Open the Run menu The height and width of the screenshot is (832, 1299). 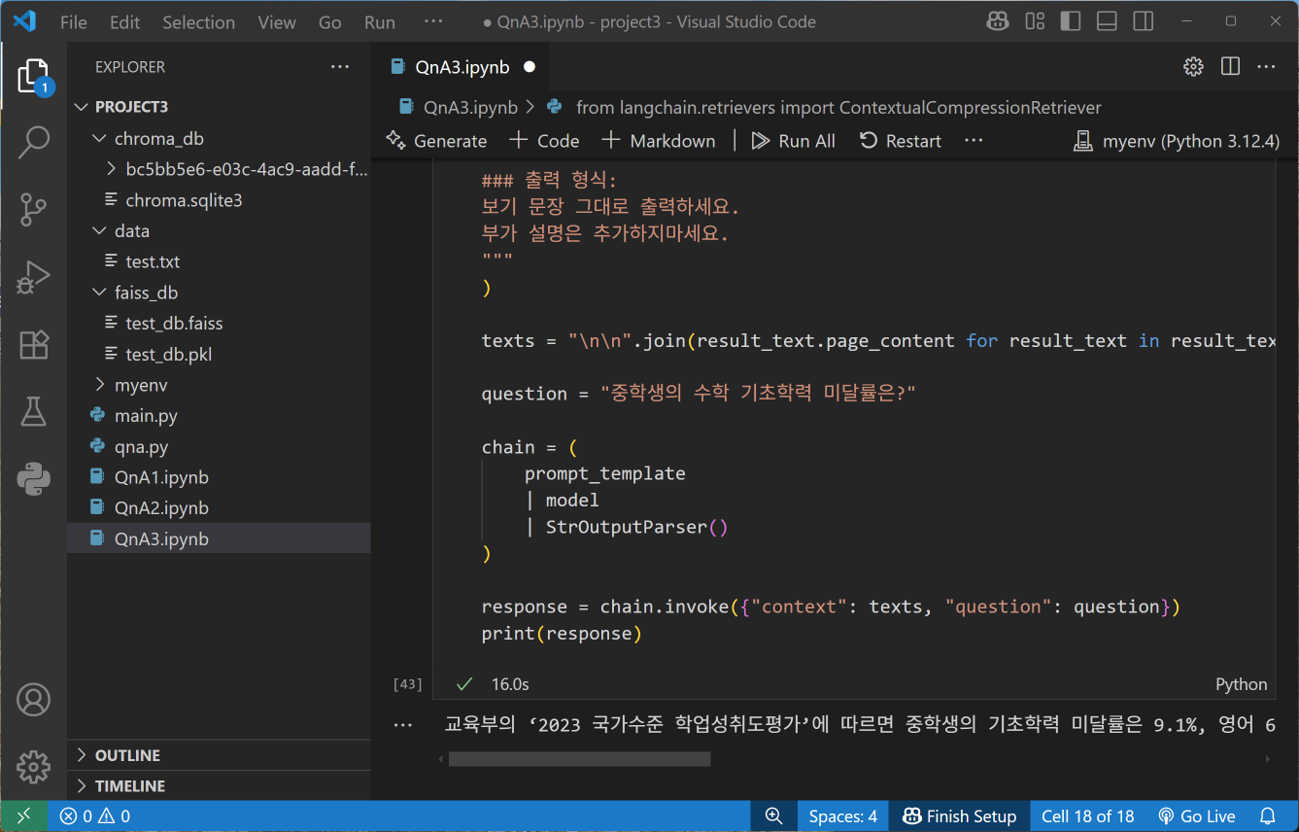(x=379, y=22)
